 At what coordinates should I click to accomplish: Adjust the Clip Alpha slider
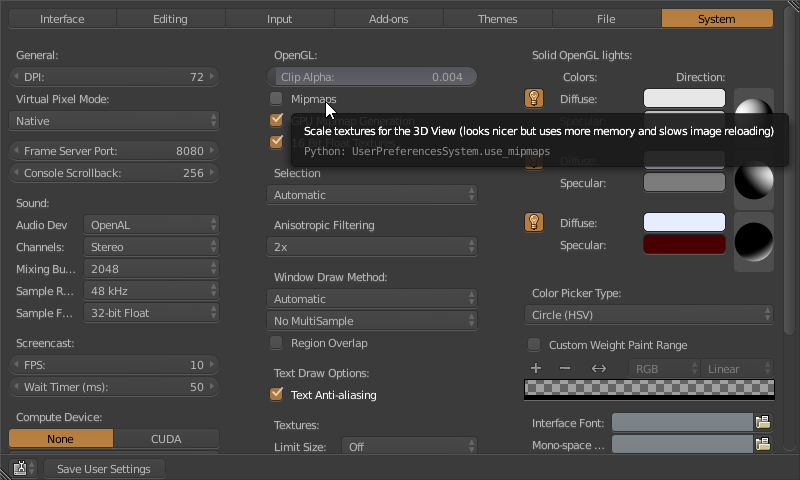[x=372, y=77]
